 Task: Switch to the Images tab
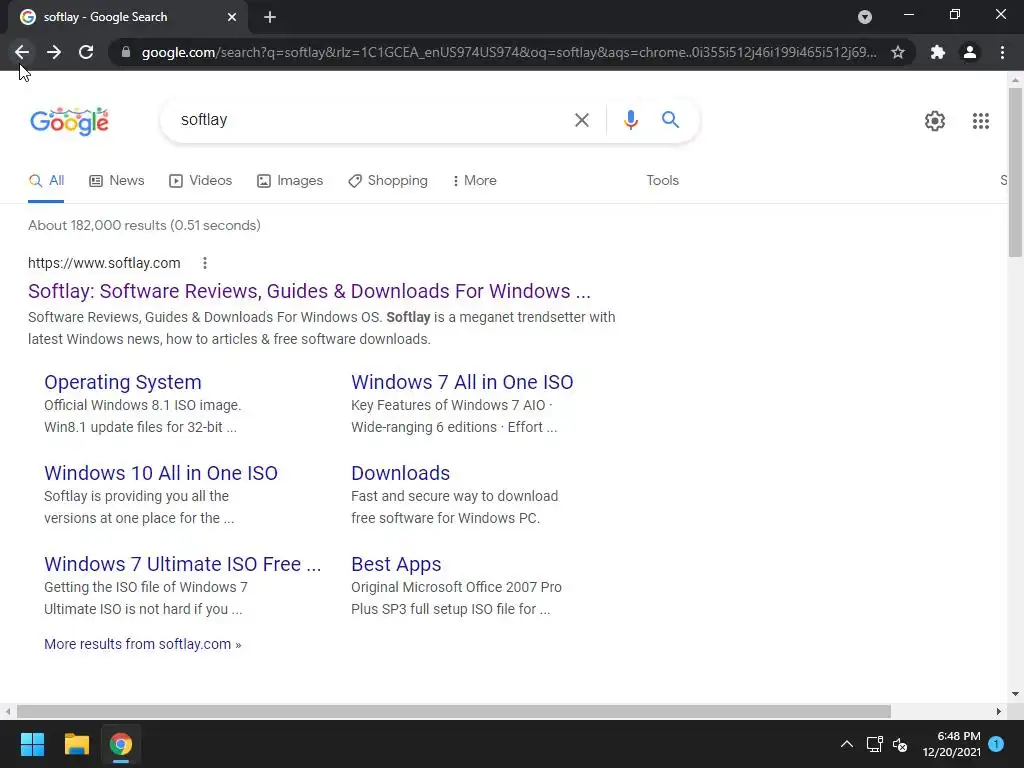(289, 181)
